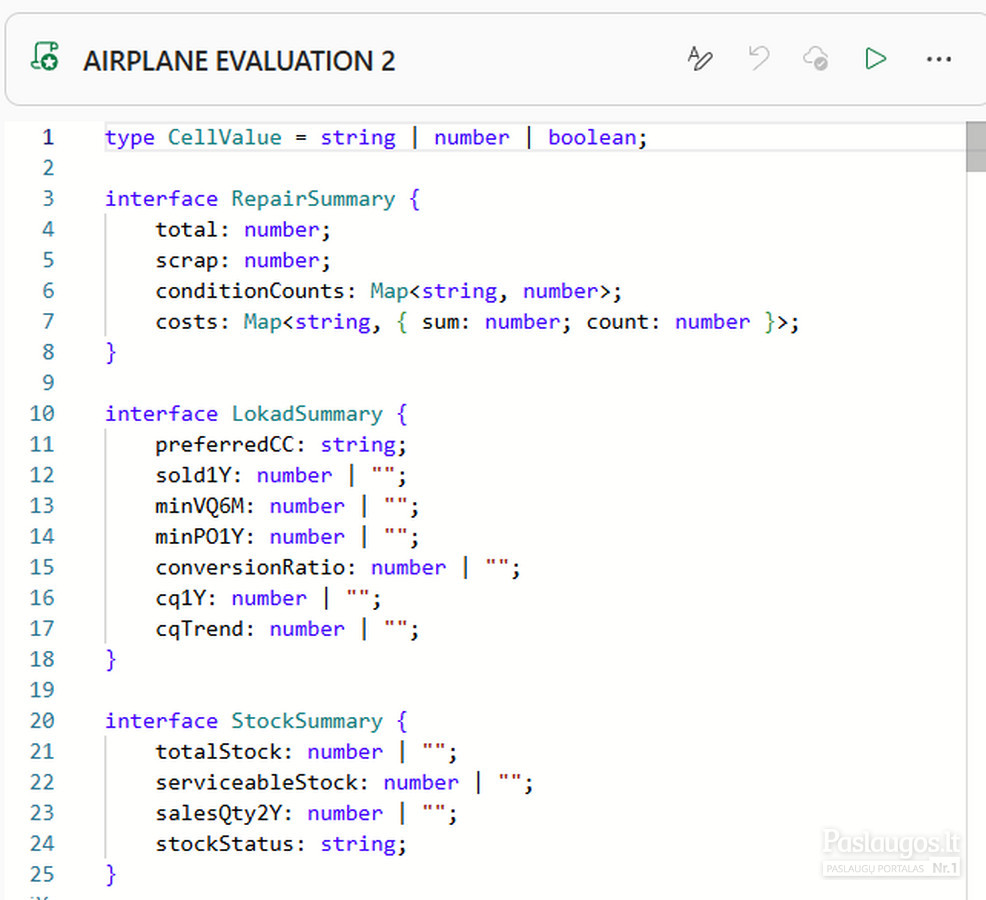
Task: Click the salesQty2Y property
Action: 218,813
